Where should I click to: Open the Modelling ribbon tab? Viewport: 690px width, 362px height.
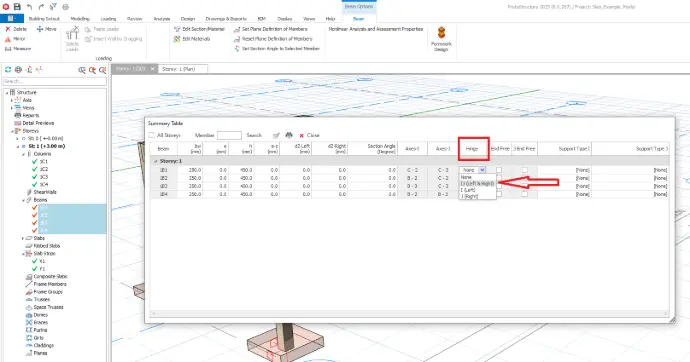click(x=80, y=19)
